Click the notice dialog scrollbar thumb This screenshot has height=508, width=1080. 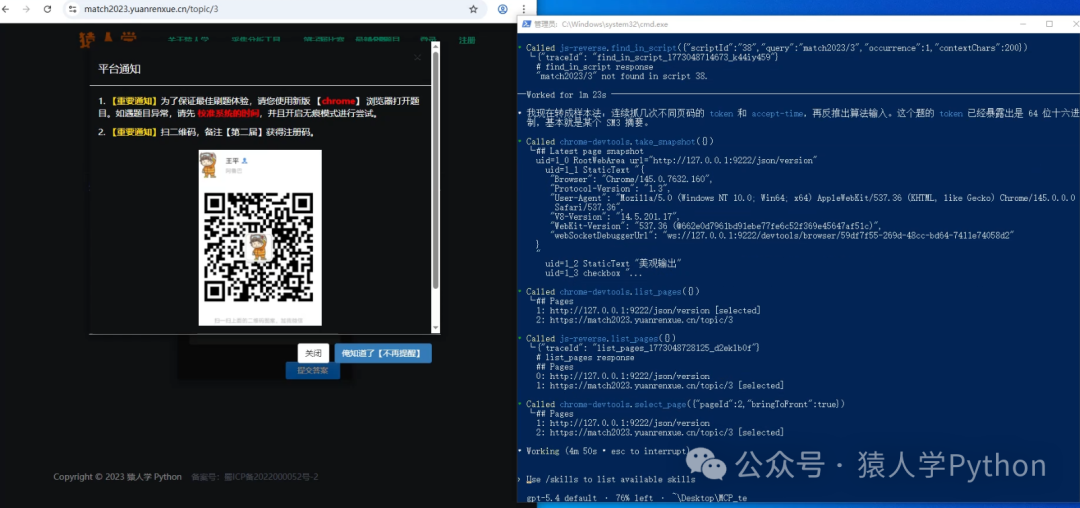click(435, 169)
